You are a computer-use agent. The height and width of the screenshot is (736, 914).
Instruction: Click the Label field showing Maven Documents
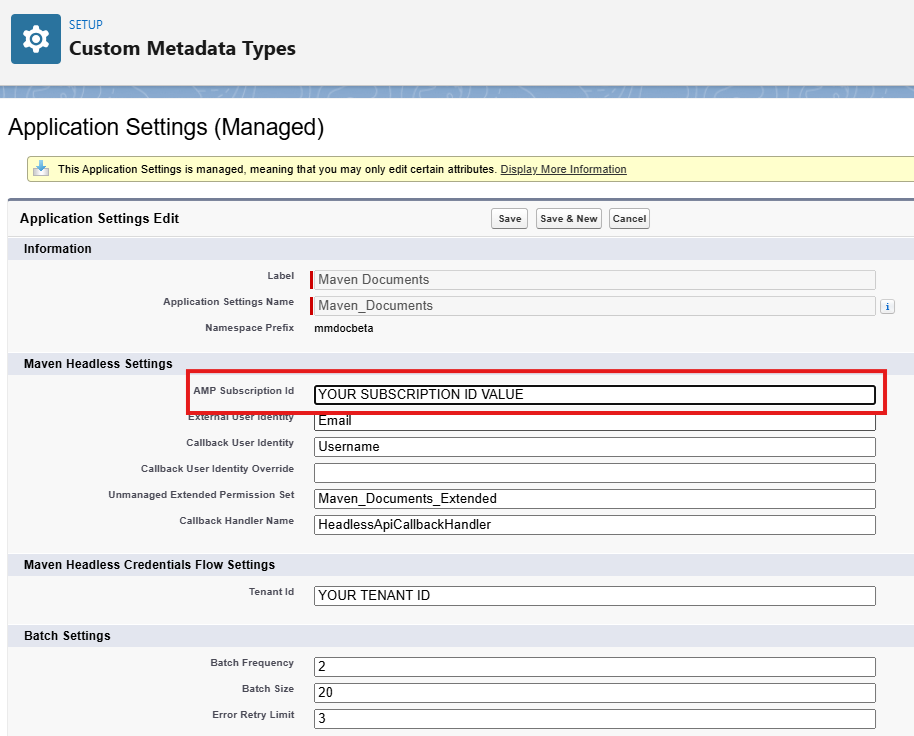tap(594, 280)
